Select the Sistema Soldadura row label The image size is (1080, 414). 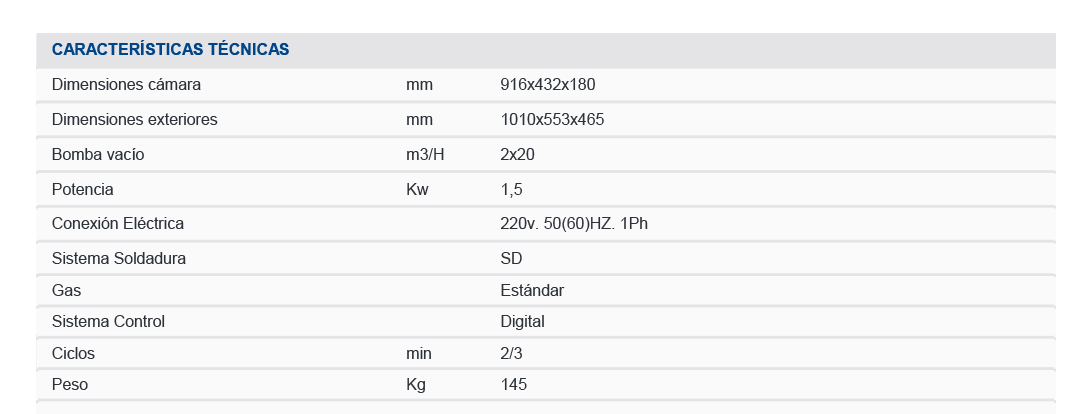tap(119, 259)
